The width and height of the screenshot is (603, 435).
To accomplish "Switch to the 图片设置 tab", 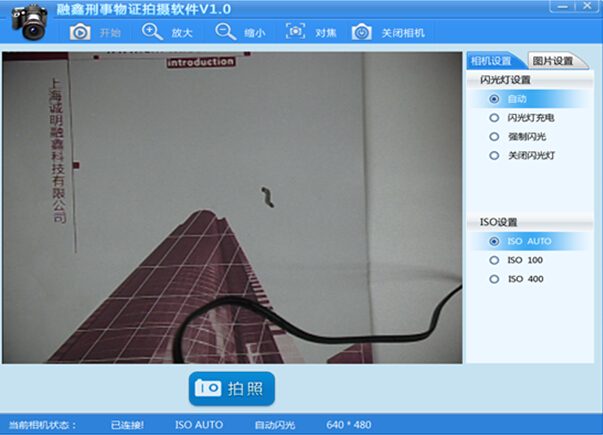I will 556,61.
